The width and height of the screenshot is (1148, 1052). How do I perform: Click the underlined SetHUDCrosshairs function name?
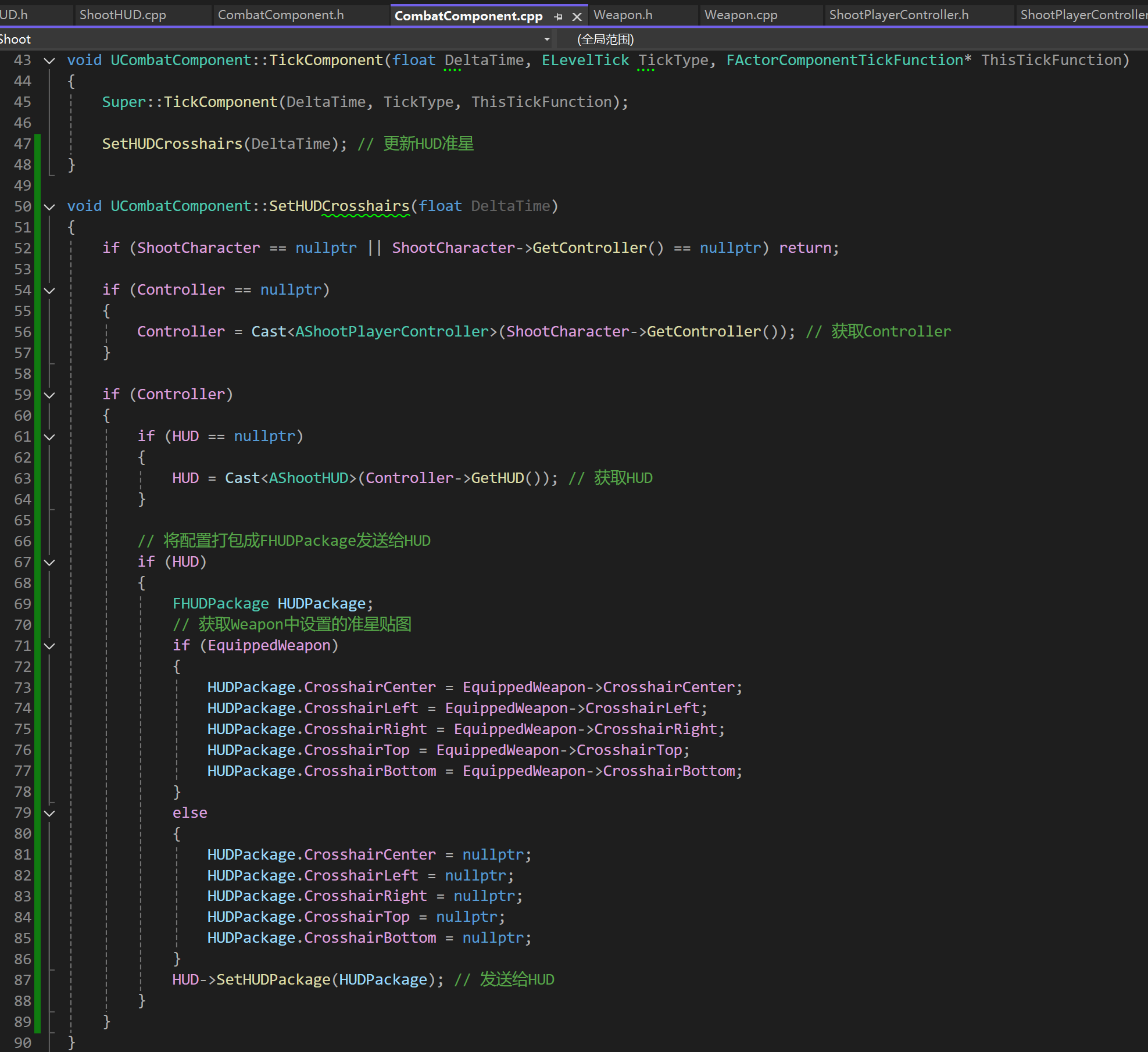click(x=339, y=206)
